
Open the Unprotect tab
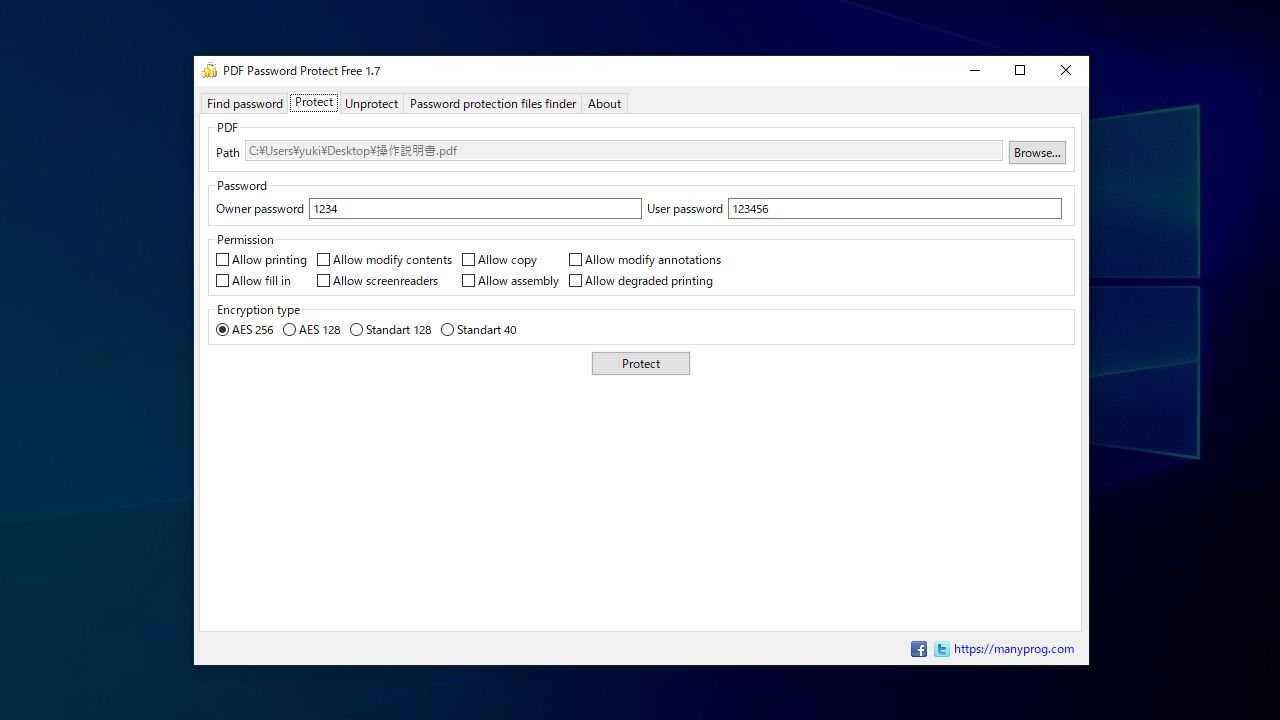371,104
